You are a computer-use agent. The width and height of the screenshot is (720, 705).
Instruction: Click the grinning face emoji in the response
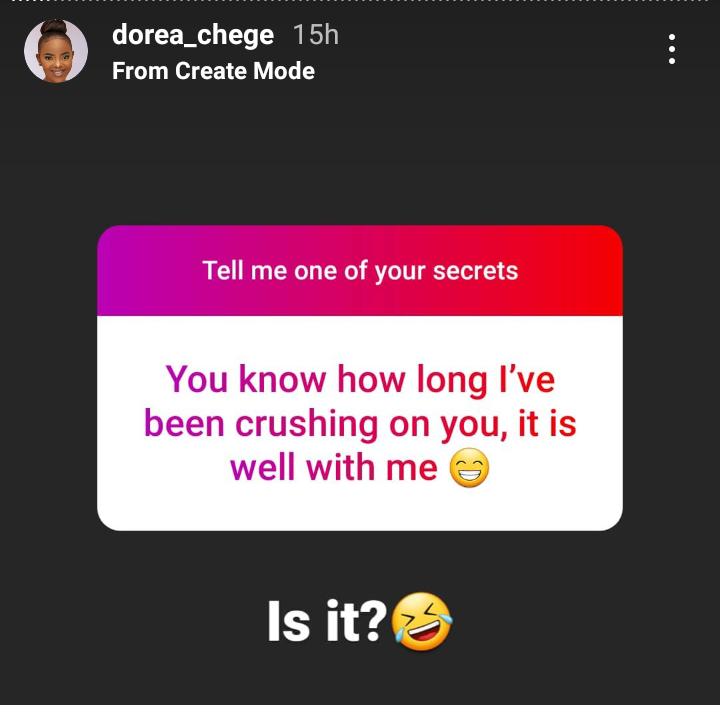(x=469, y=468)
